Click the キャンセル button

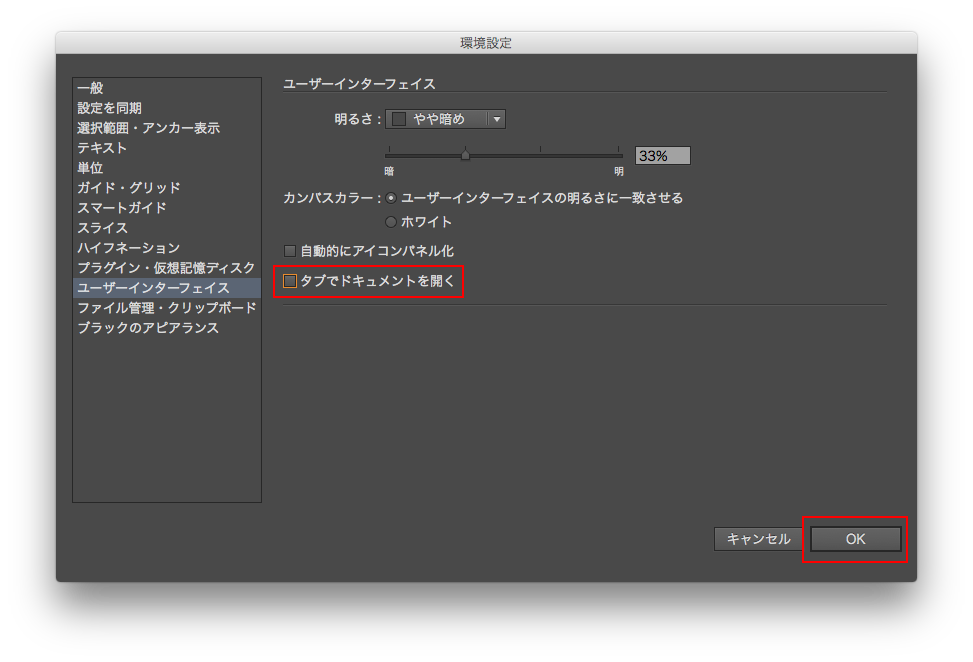point(758,539)
